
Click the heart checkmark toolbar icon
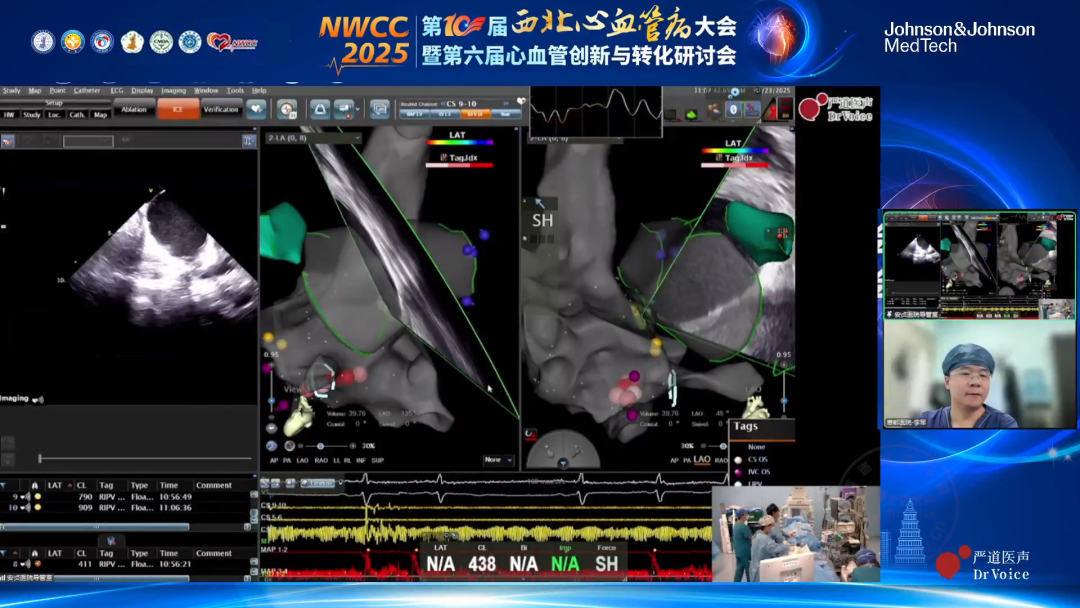click(256, 109)
